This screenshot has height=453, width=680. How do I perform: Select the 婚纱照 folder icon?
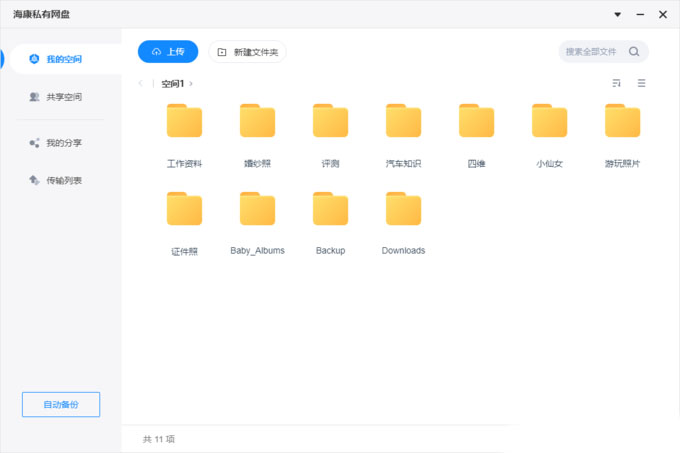[x=257, y=121]
